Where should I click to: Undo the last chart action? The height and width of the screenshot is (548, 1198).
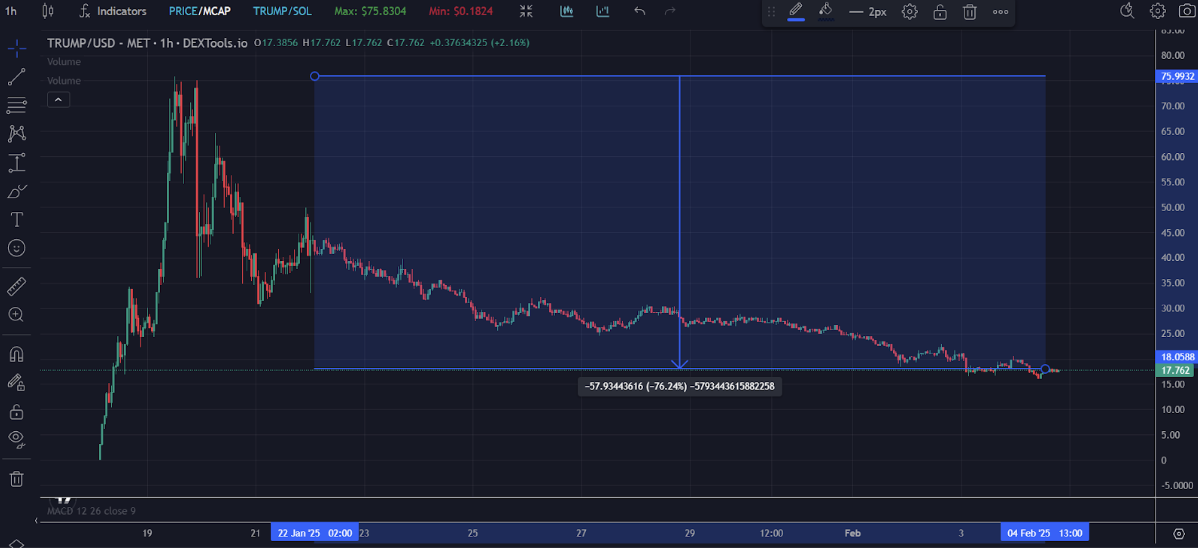coord(640,11)
